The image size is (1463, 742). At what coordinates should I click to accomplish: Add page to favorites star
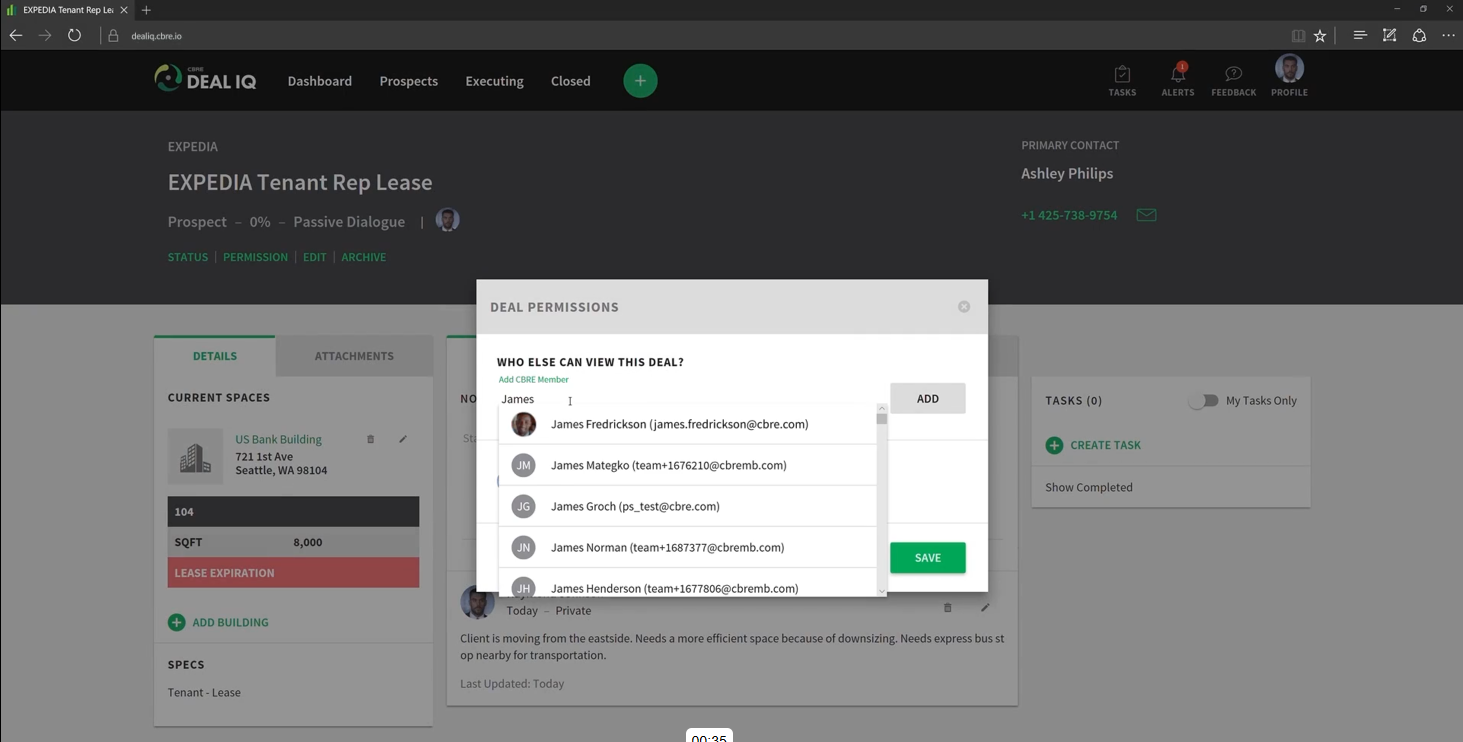click(x=1320, y=35)
